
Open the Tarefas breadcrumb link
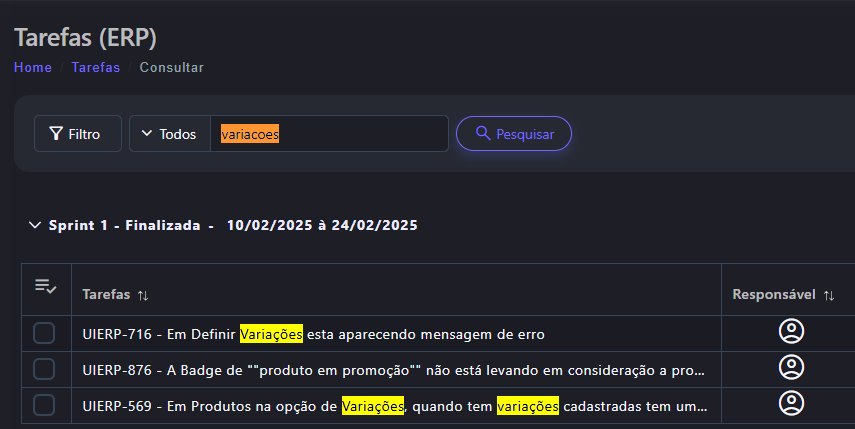tap(95, 67)
